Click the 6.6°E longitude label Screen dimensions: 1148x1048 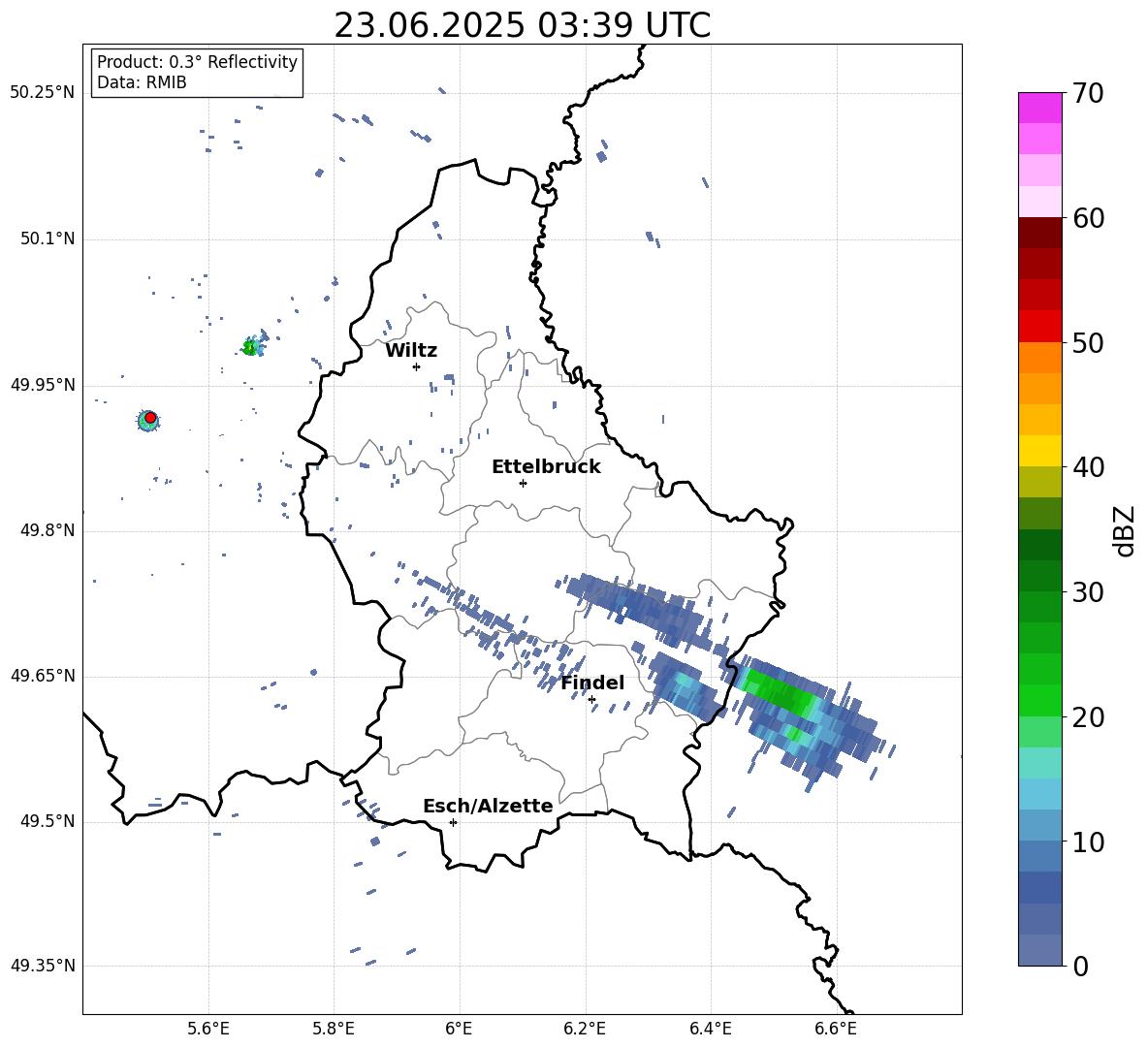coord(836,1029)
